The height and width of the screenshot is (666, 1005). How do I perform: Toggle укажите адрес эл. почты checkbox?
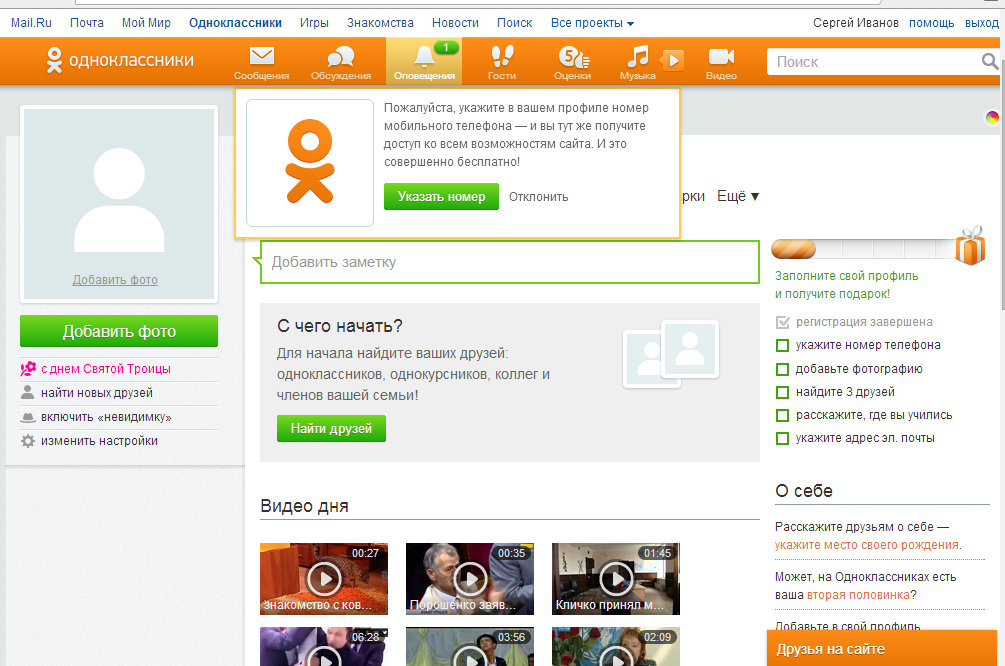[782, 438]
